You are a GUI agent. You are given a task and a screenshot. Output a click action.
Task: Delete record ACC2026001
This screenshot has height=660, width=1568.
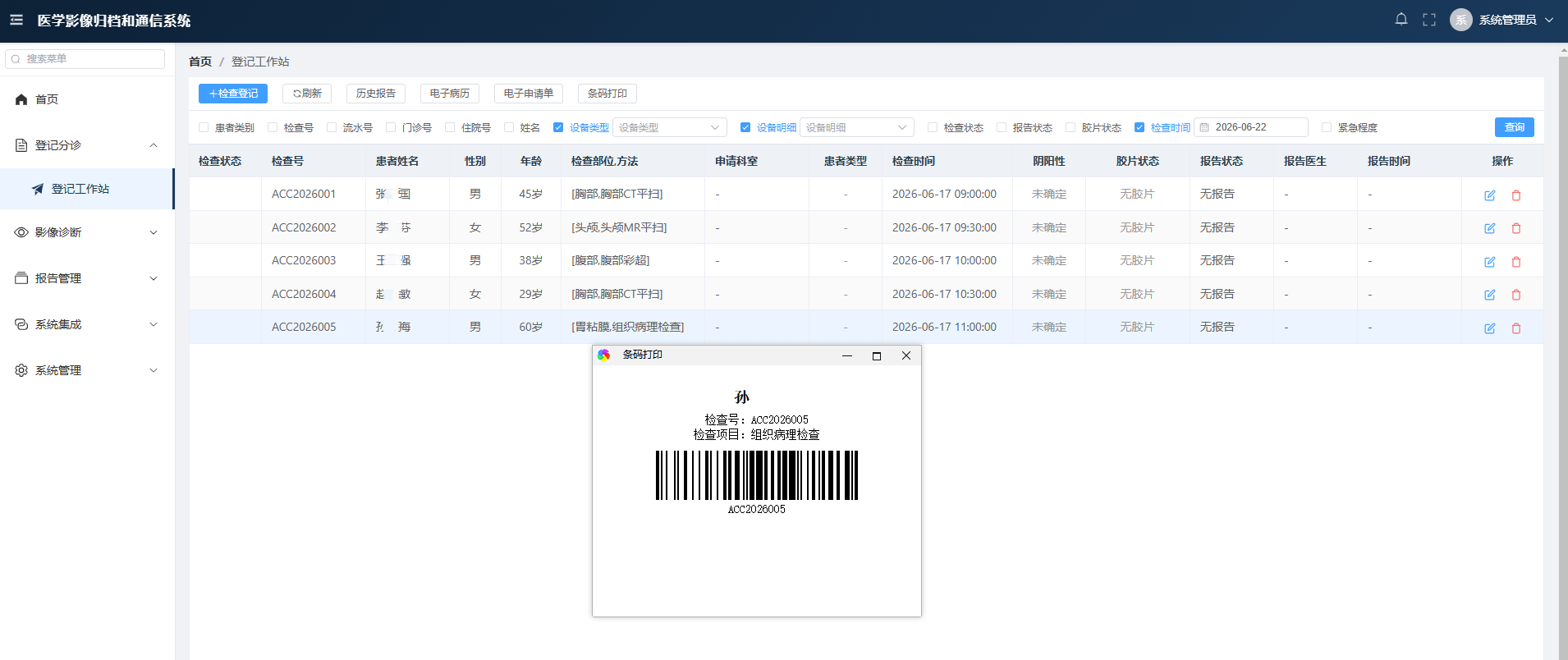[1516, 195]
